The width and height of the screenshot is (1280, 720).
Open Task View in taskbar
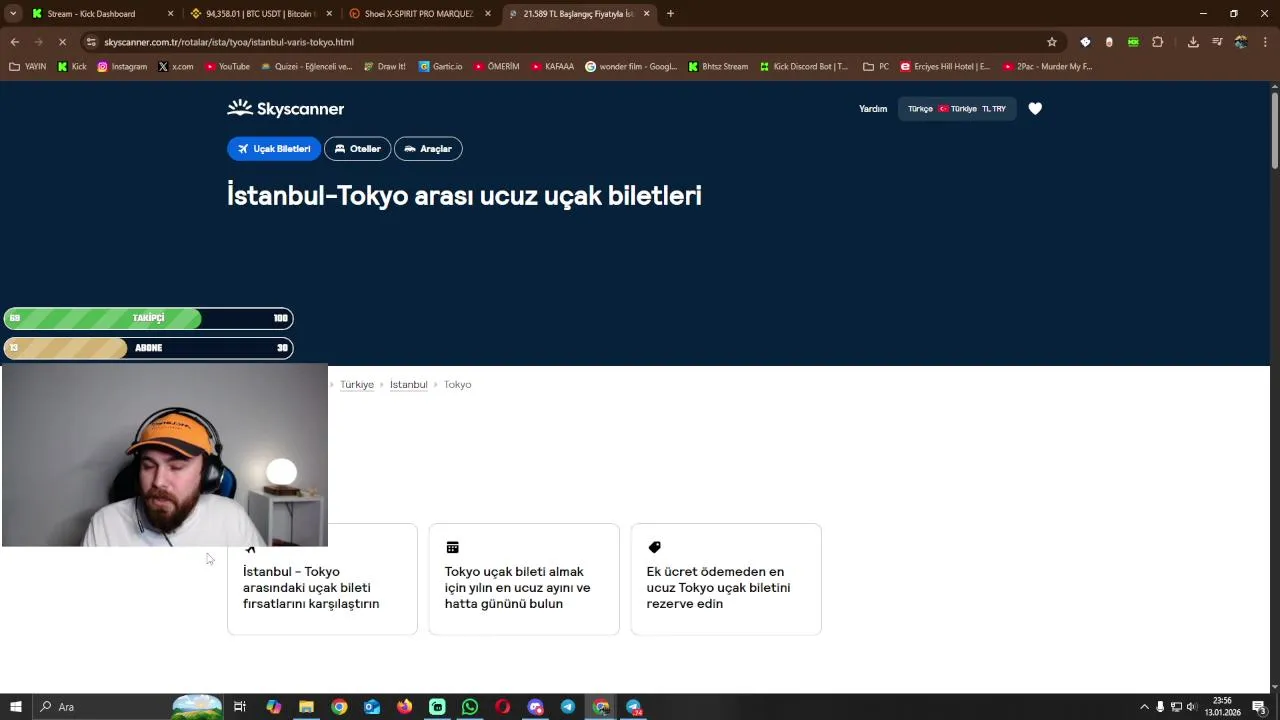click(x=240, y=707)
